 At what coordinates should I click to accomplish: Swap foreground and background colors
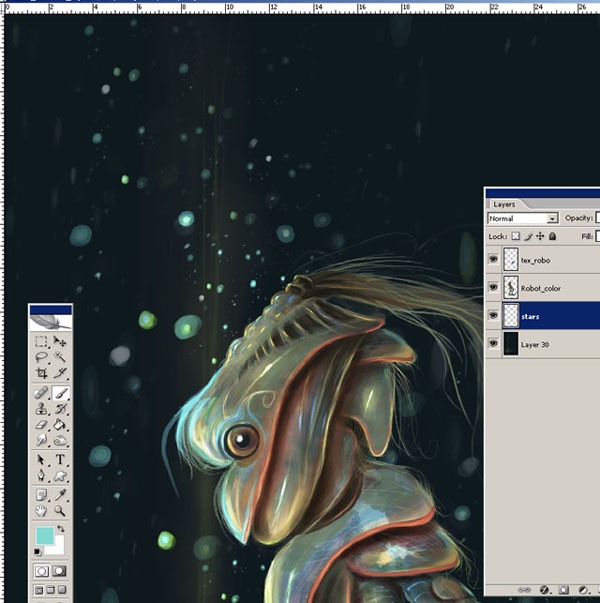(x=61, y=529)
